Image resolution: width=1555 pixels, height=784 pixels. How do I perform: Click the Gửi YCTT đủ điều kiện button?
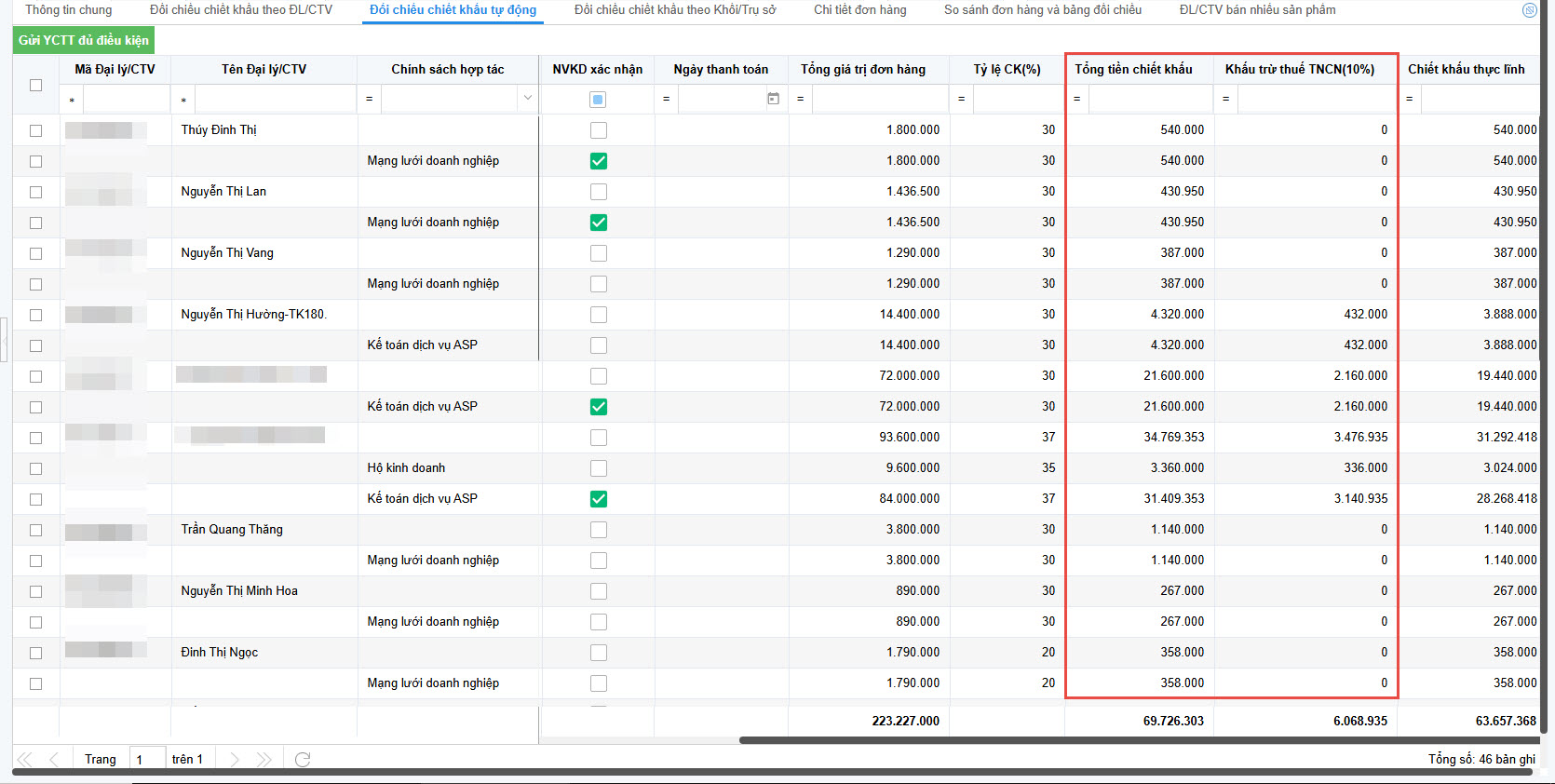click(x=84, y=40)
